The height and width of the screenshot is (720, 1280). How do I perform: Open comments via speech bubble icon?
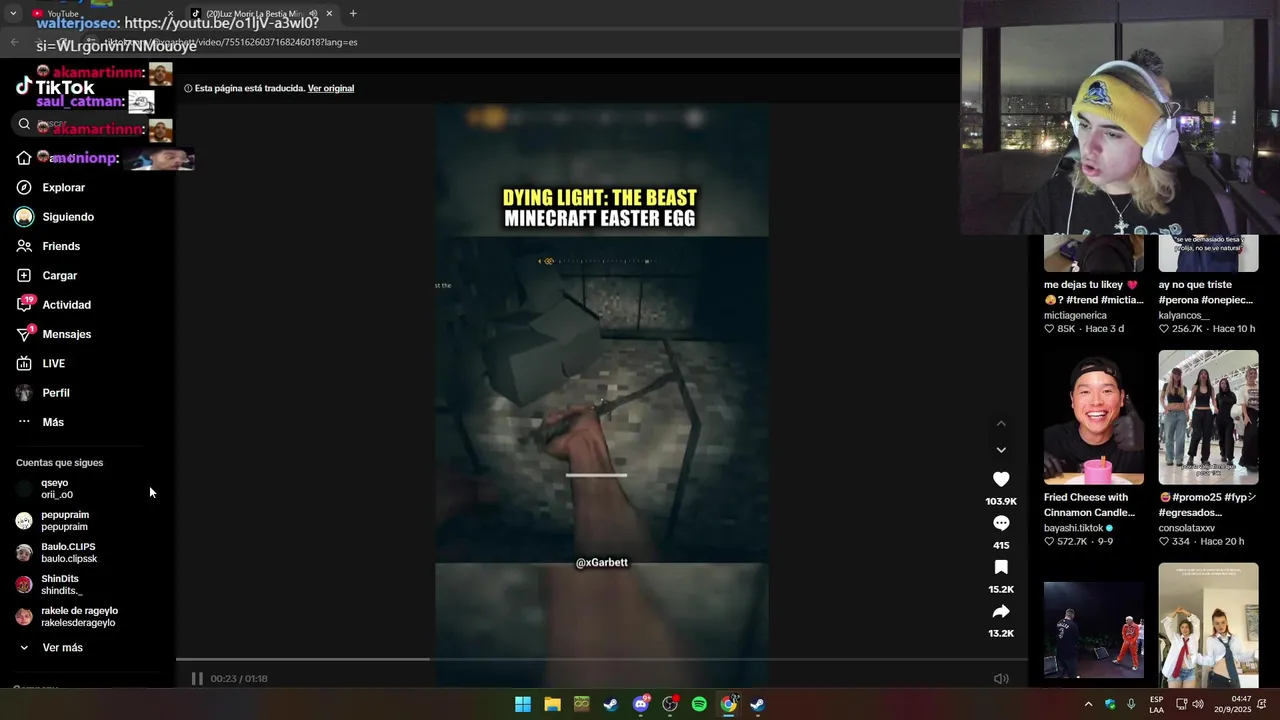1001,524
